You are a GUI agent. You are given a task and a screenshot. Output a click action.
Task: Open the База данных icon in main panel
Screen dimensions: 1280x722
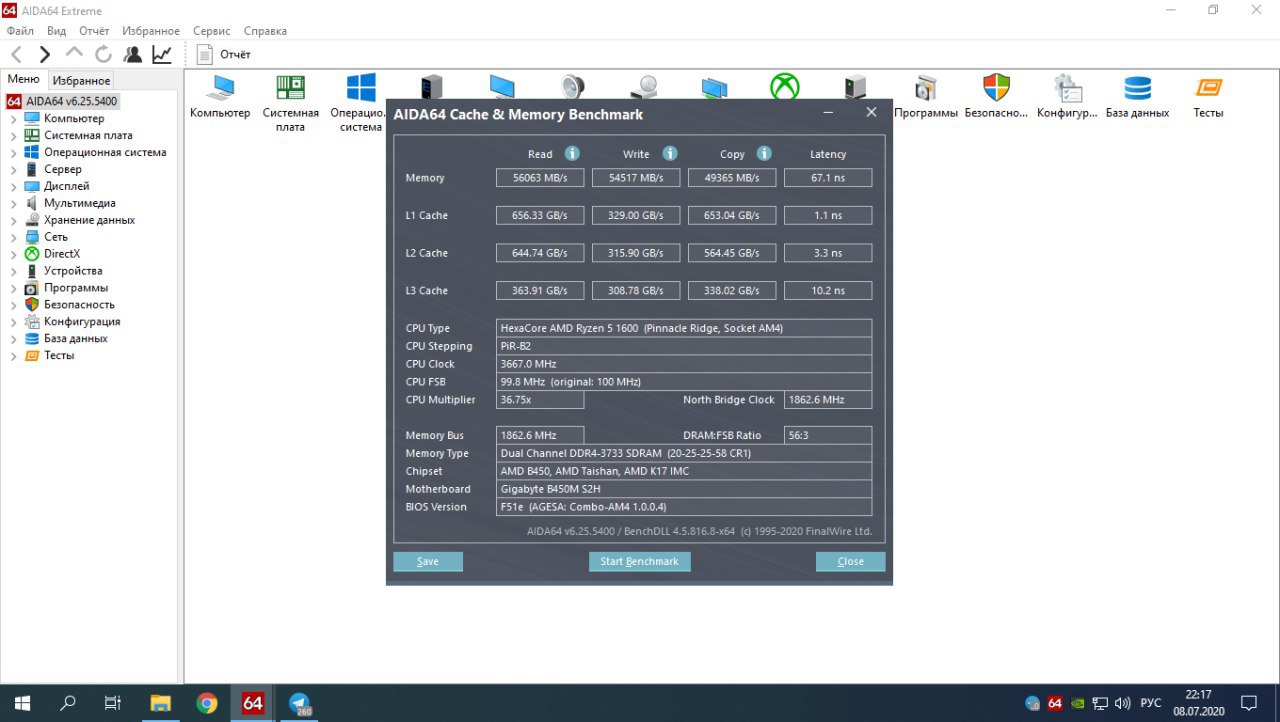click(x=1137, y=97)
